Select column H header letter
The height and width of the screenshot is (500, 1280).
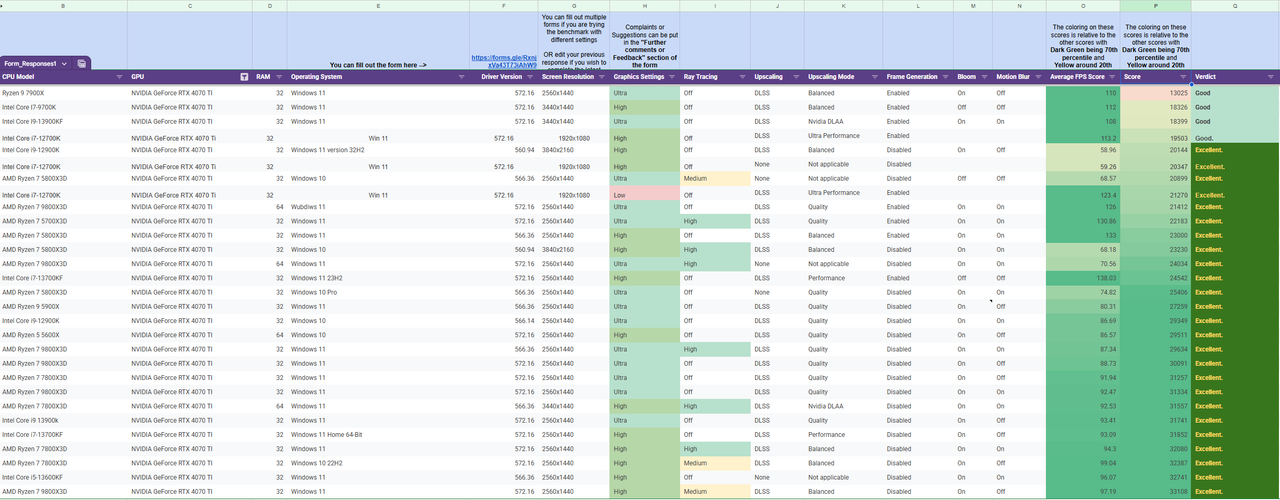(644, 6)
